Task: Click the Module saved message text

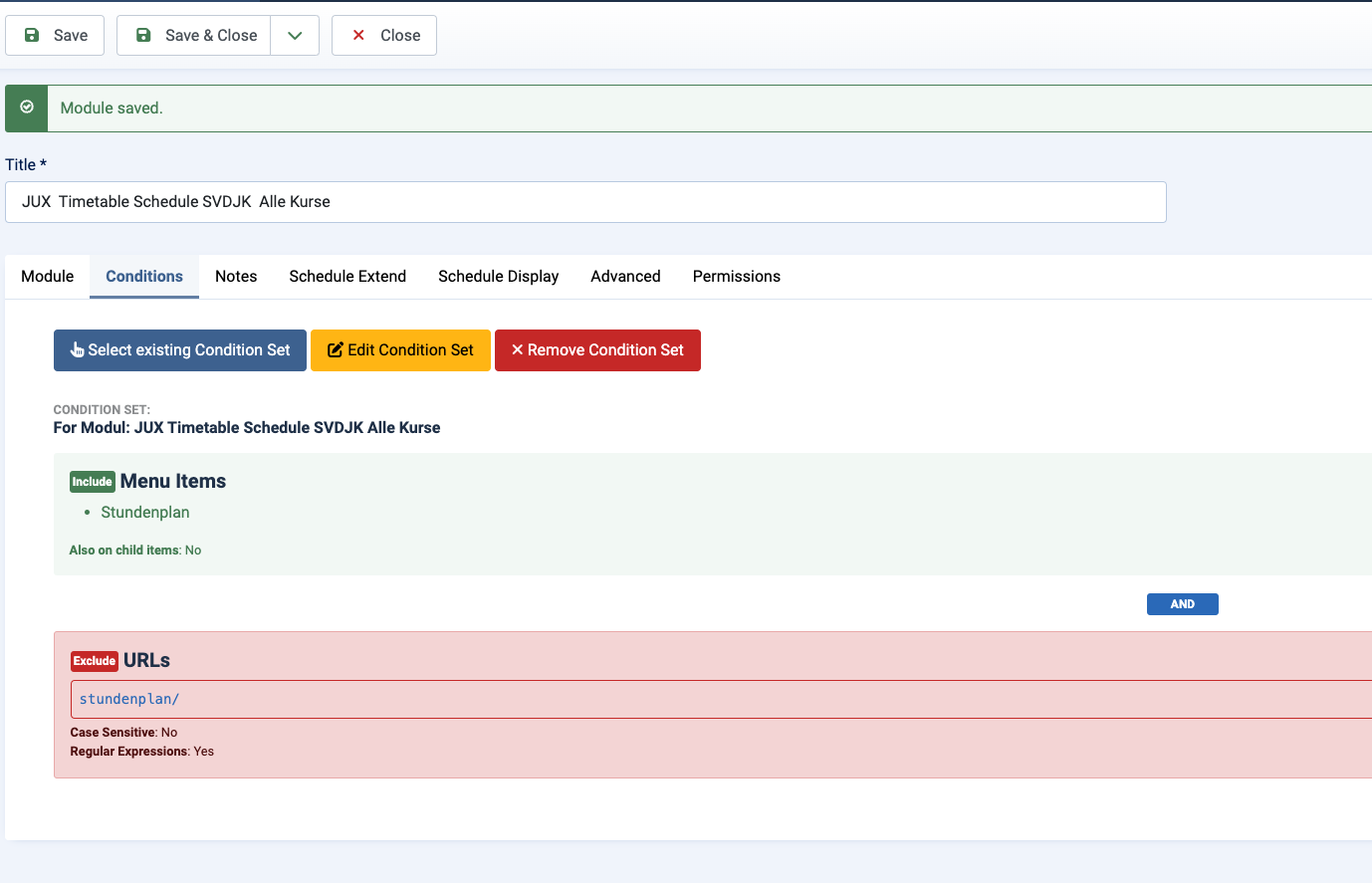Action: 112,108
